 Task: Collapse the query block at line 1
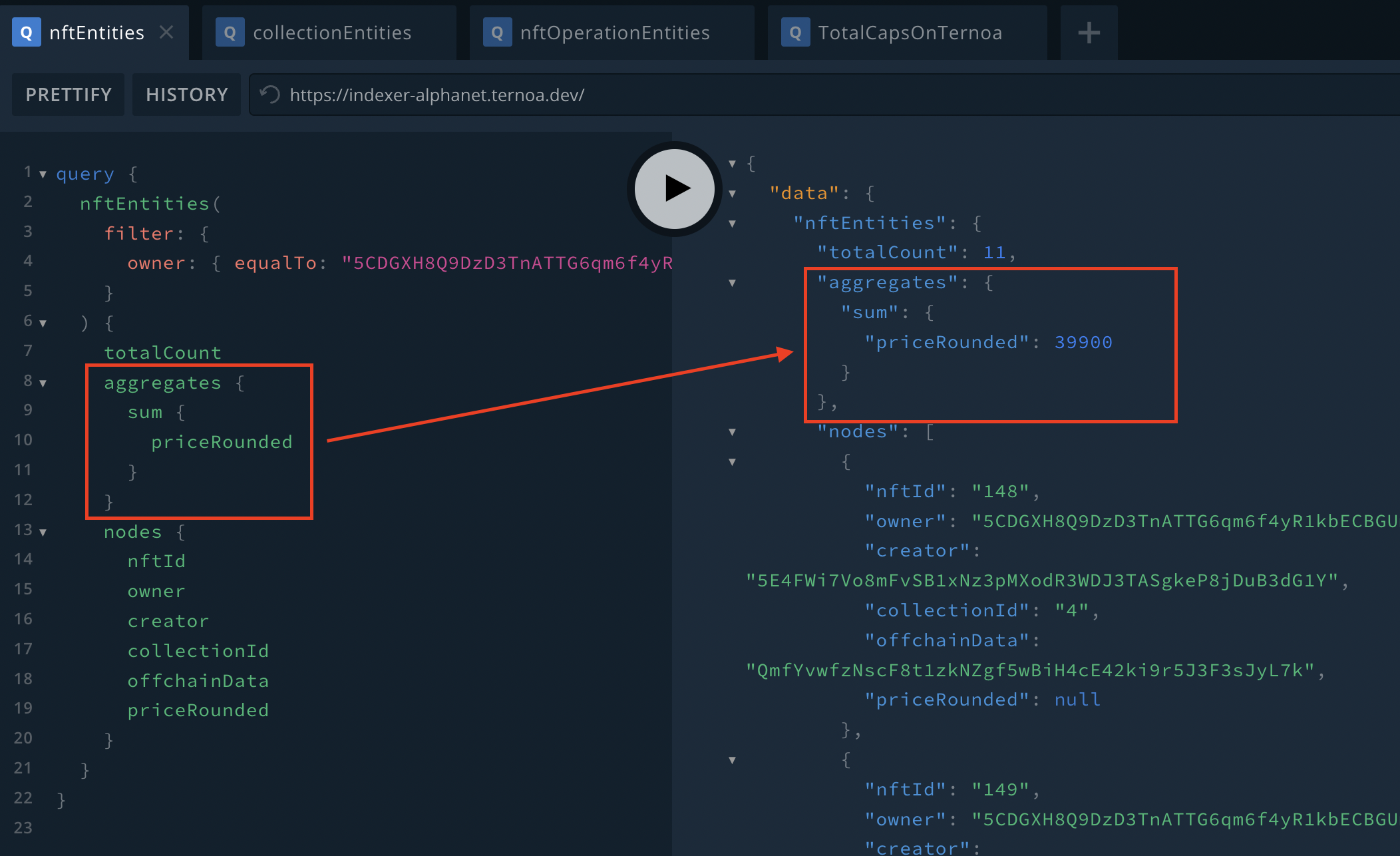coord(43,174)
